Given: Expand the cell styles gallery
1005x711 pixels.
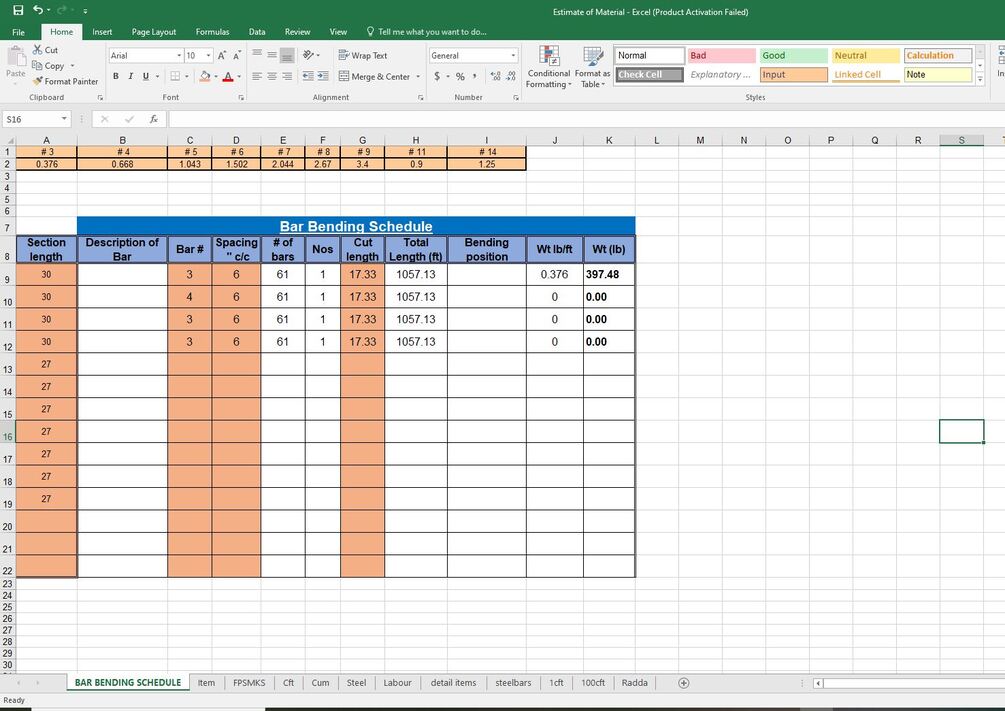Looking at the screenshot, I should coord(979,78).
